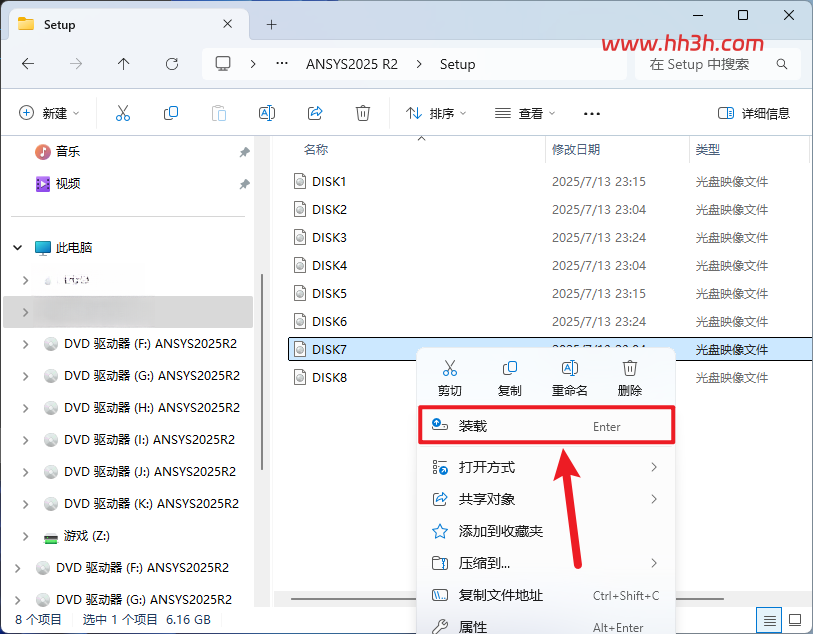Open the 查看 view dropdown
The height and width of the screenshot is (634, 813).
(525, 113)
